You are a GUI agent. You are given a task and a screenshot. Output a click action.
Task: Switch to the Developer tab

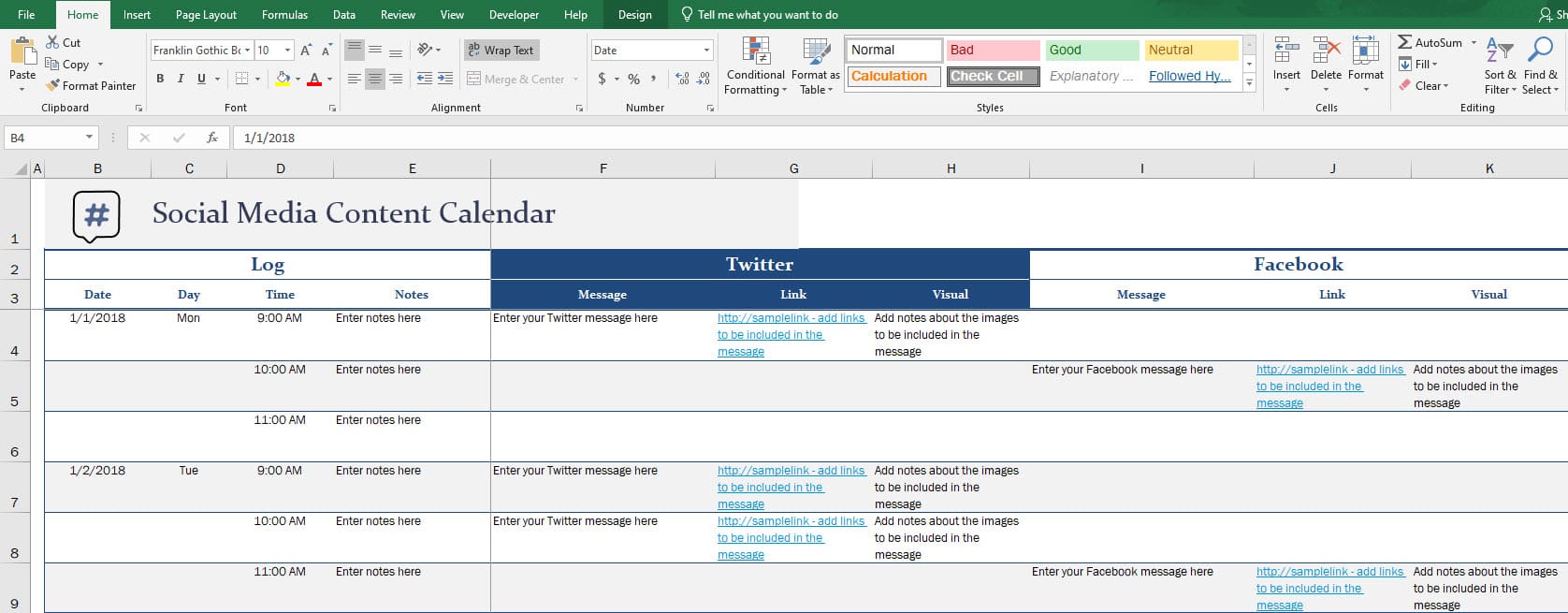(514, 14)
